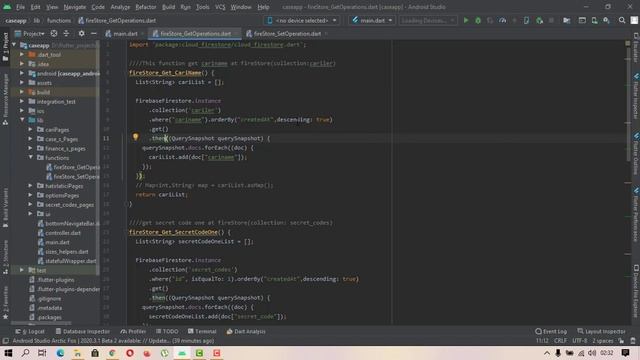Viewport: 640px width, 360px height.
Task: Open the AVD device manager phone icon
Action: 594,20
